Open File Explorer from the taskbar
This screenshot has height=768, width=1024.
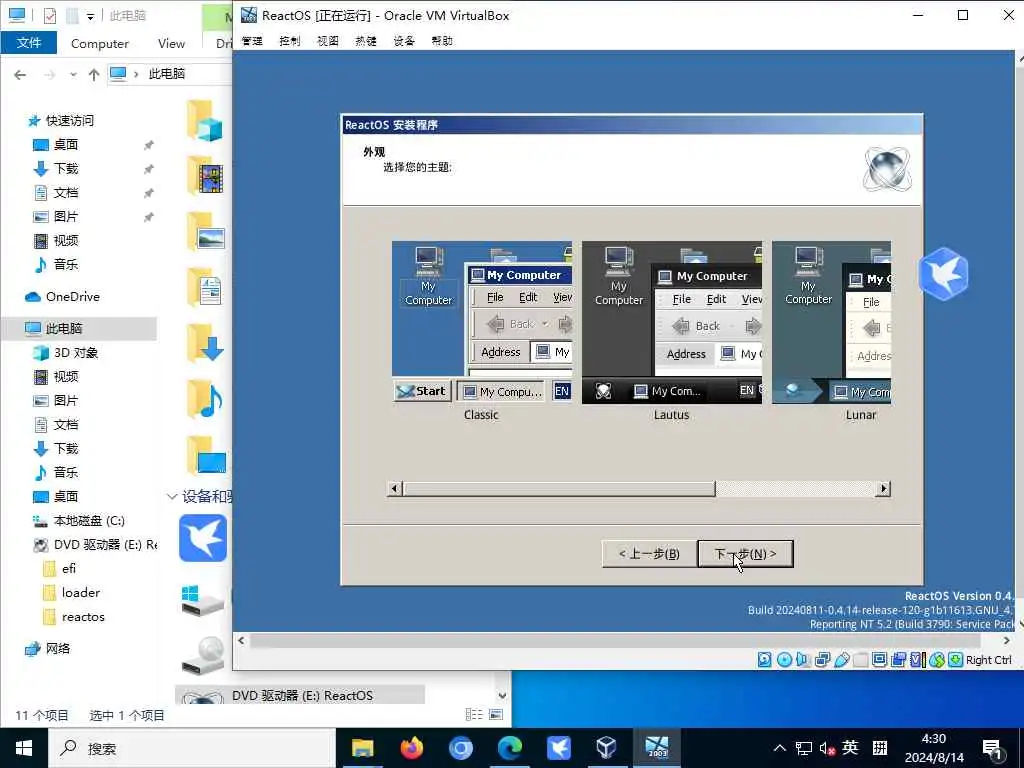[x=362, y=748]
